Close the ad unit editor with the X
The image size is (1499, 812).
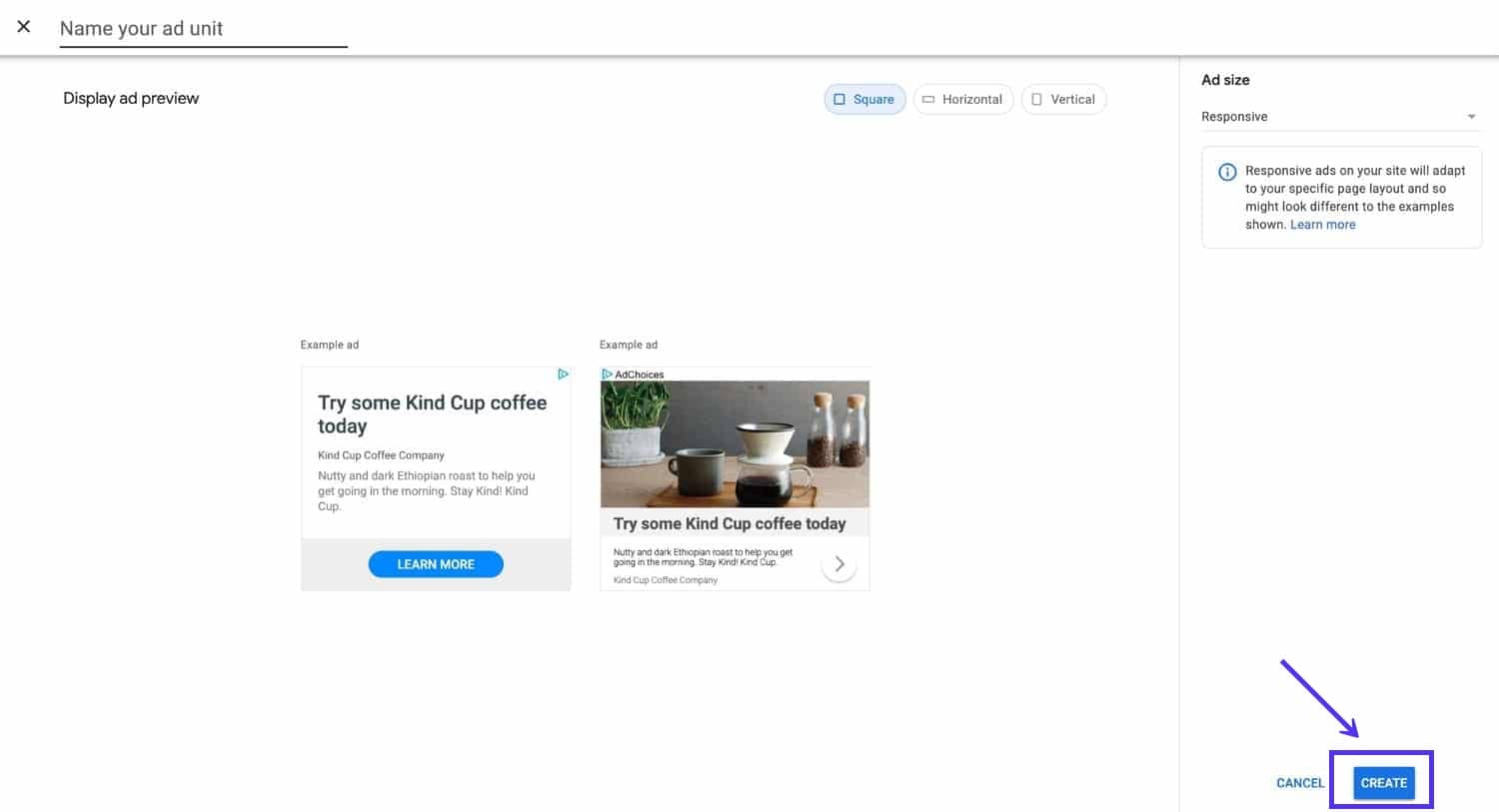[23, 26]
